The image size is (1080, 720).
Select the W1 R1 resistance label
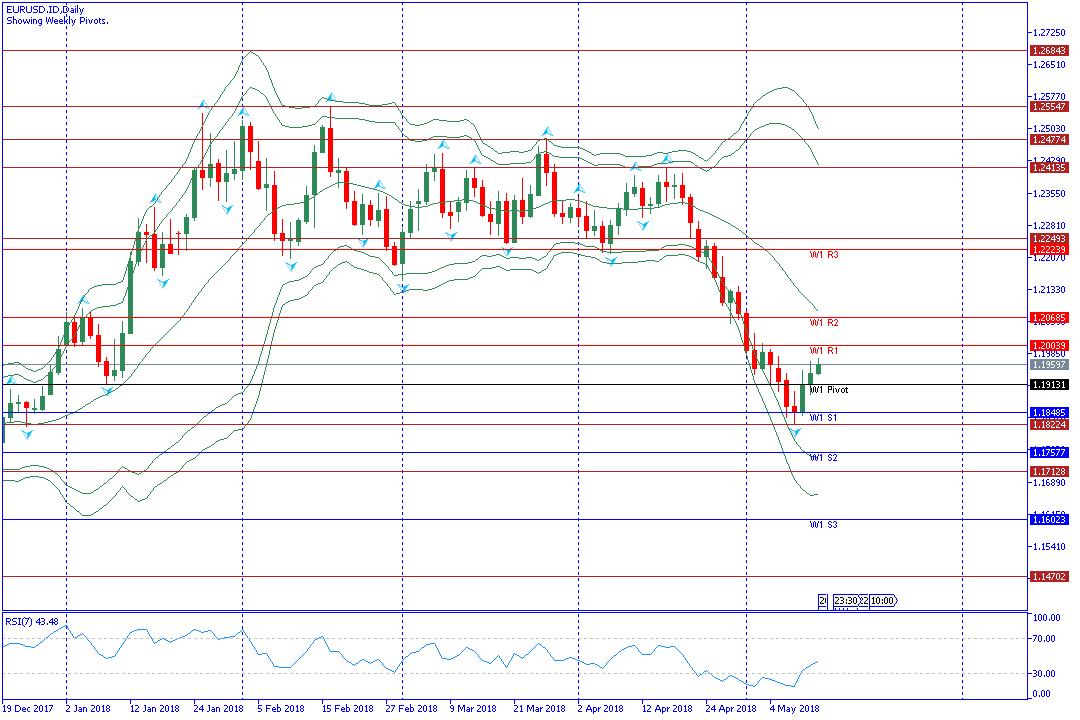pos(823,351)
